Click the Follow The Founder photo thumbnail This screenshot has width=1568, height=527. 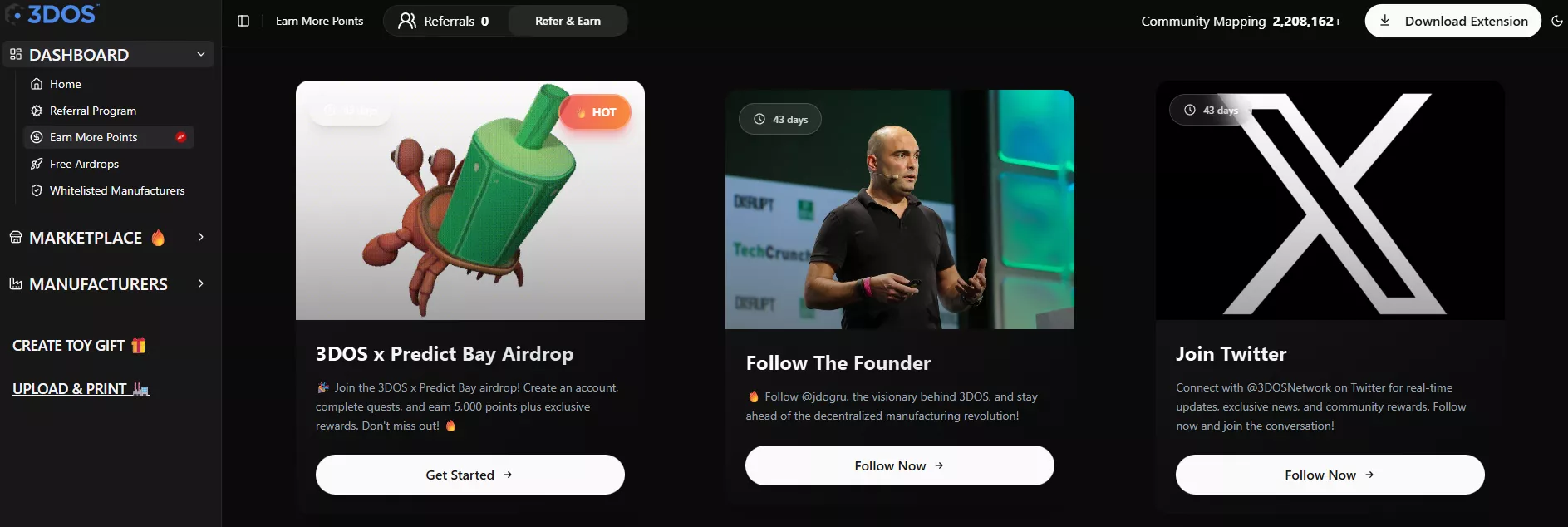(900, 209)
